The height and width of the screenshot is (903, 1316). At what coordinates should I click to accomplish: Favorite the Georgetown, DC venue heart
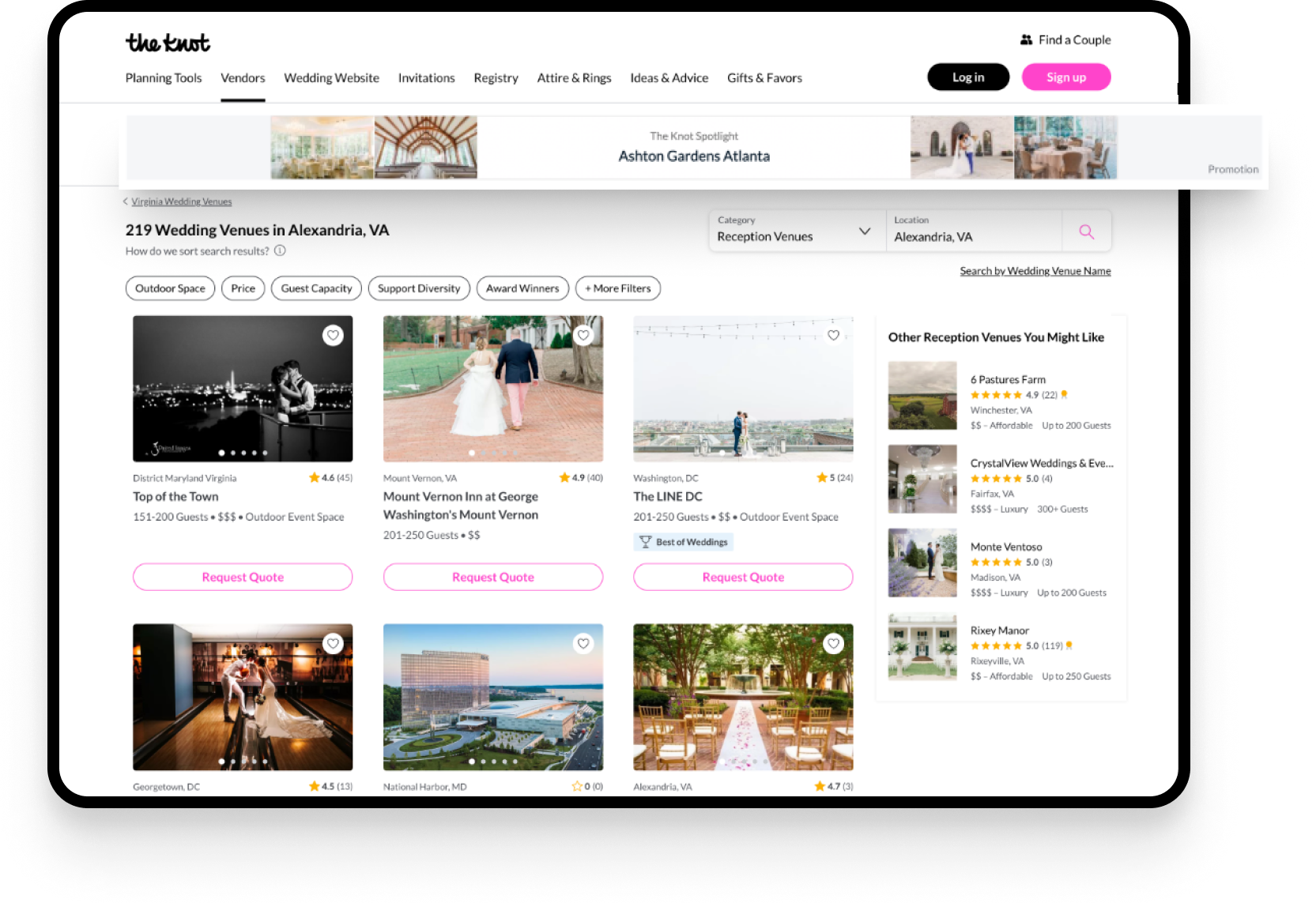tap(333, 643)
